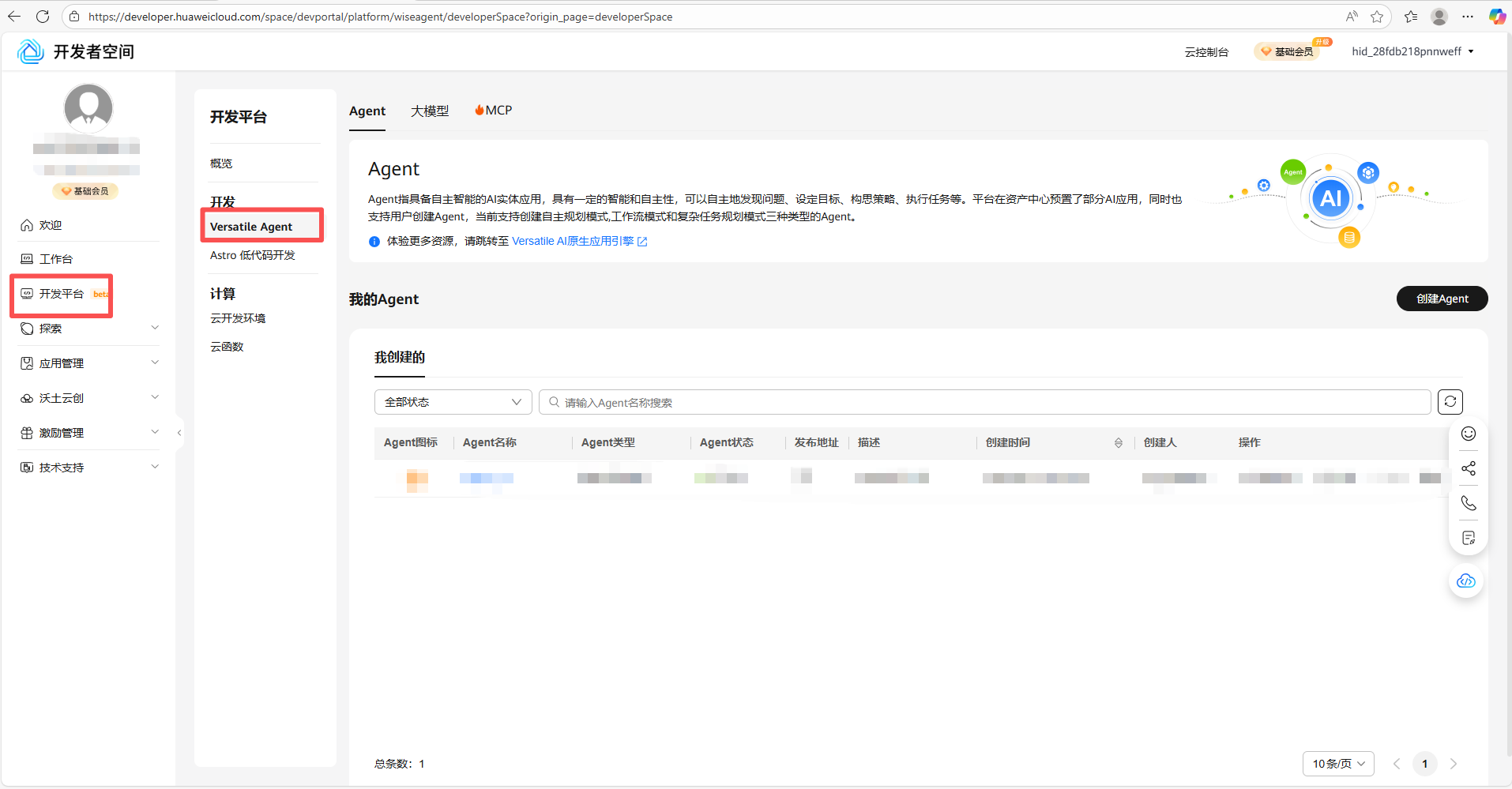
Task: Click the 开发者空间 cloud logo
Action: (30, 51)
